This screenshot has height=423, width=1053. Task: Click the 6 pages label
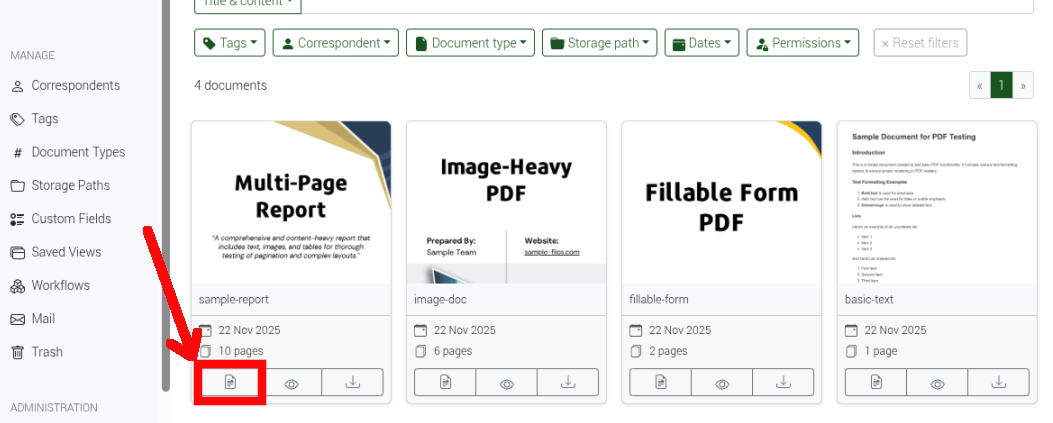tap(453, 351)
